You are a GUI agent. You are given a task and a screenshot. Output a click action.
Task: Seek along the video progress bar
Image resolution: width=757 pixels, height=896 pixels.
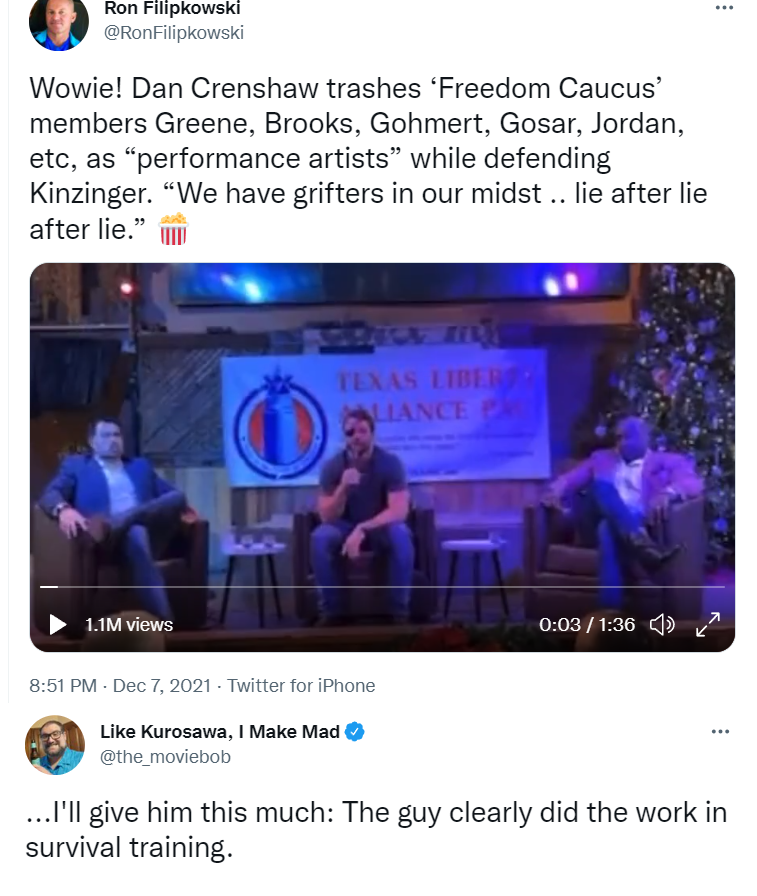coord(382,587)
